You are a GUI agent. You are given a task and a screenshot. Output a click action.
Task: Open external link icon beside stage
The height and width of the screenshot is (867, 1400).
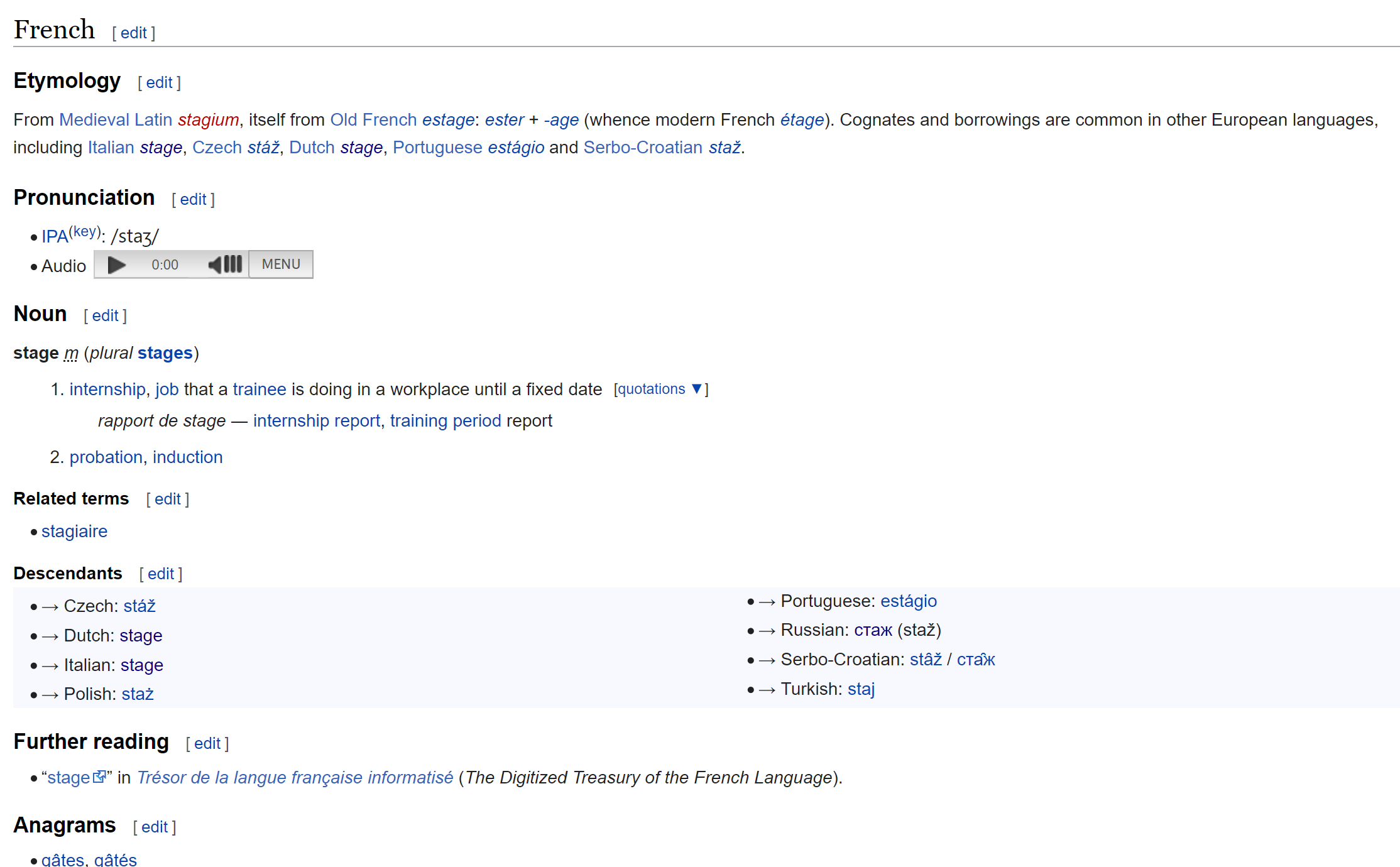tap(99, 777)
